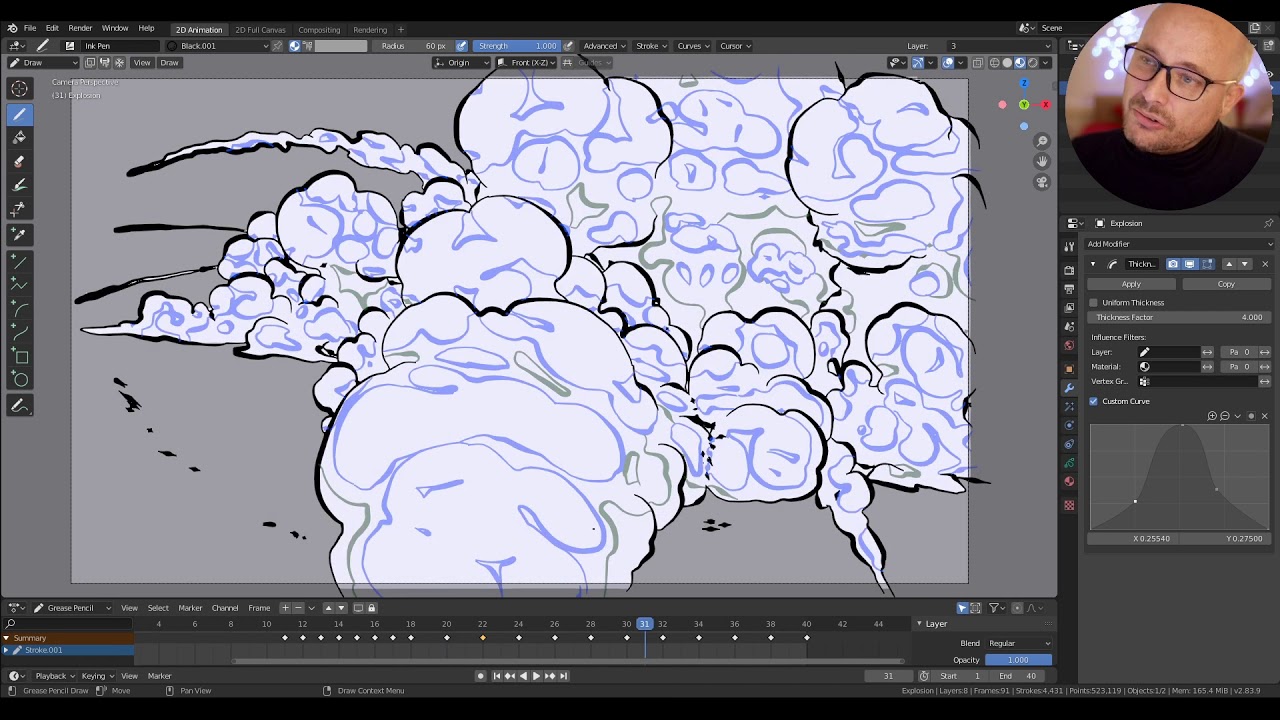Click the viewport zoom magnifier icon

pyautogui.click(x=1042, y=141)
